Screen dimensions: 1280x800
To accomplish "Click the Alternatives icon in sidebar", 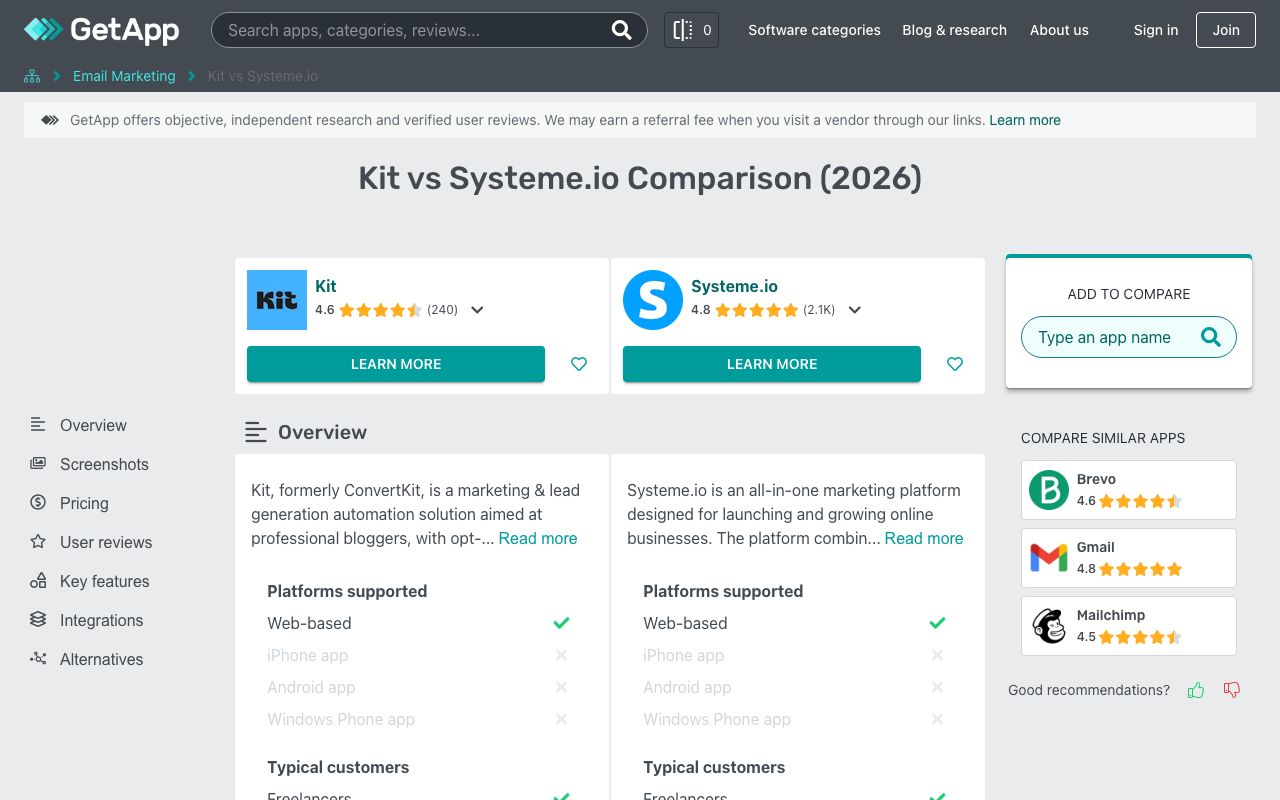I will 38,659.
